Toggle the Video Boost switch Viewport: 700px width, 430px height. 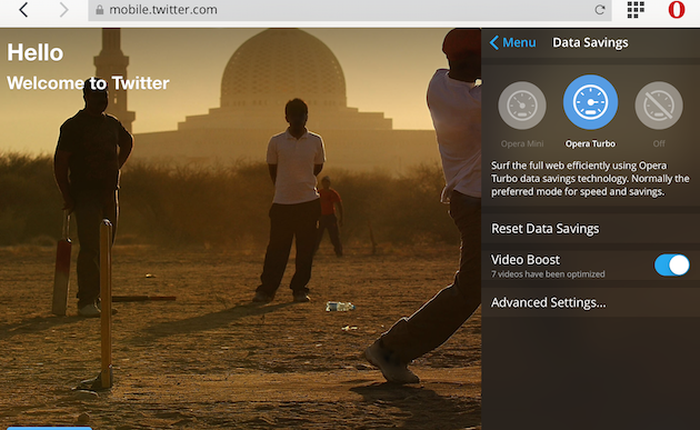671,265
